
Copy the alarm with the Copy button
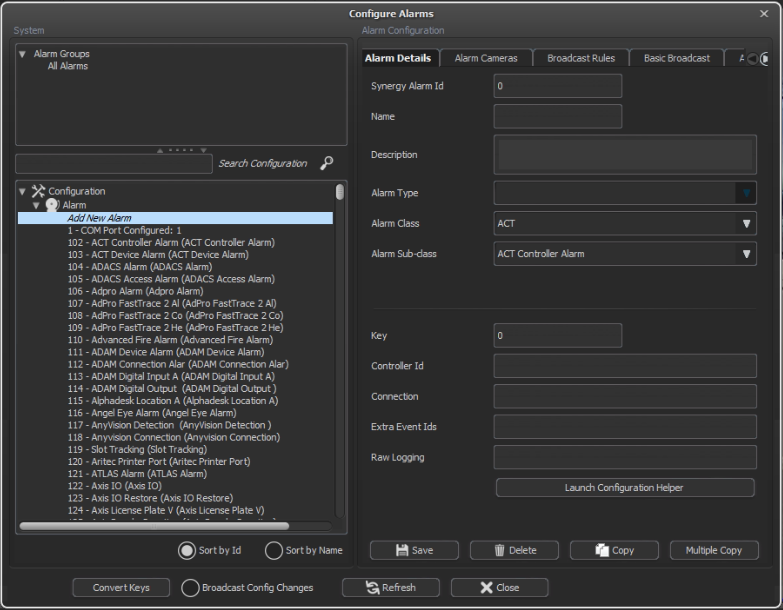(x=614, y=550)
